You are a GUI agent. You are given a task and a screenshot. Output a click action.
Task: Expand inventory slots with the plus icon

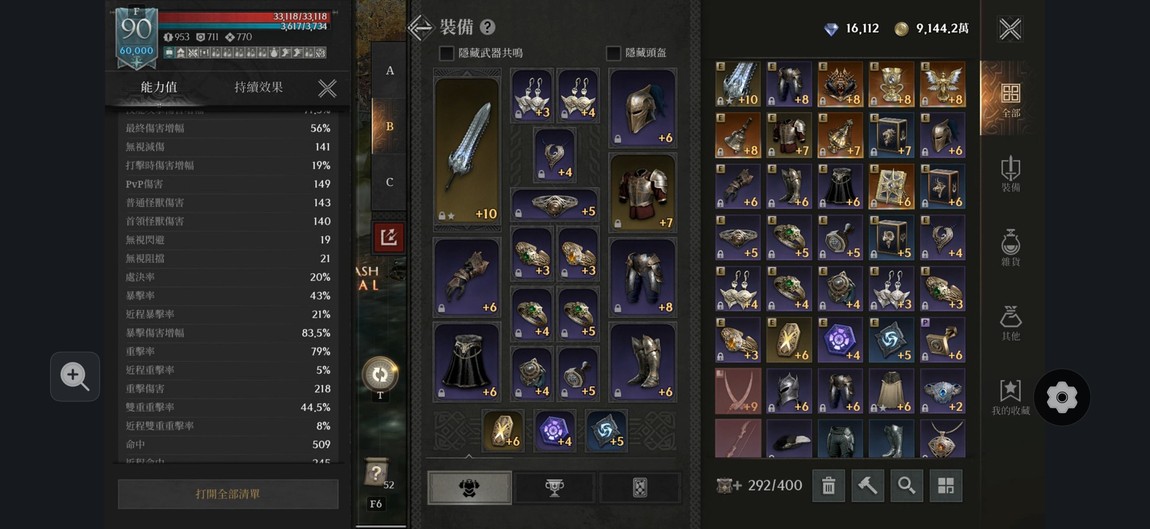(x=727, y=486)
